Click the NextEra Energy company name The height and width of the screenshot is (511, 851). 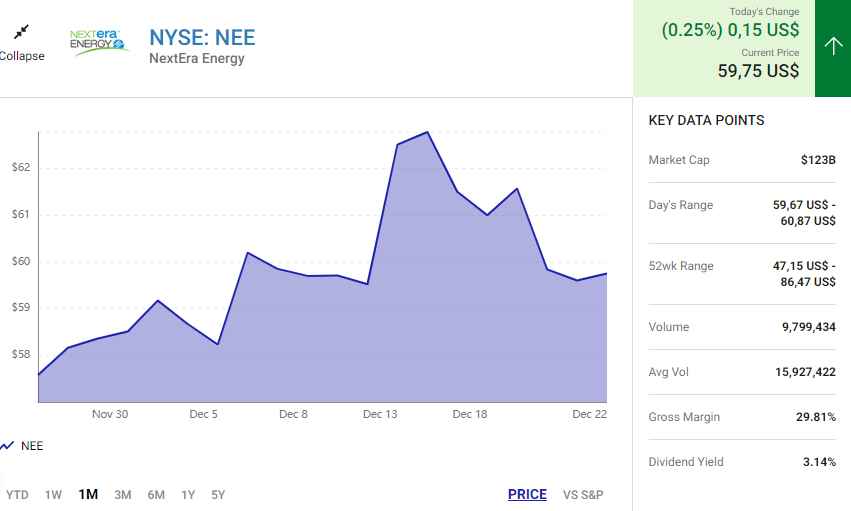click(x=196, y=59)
